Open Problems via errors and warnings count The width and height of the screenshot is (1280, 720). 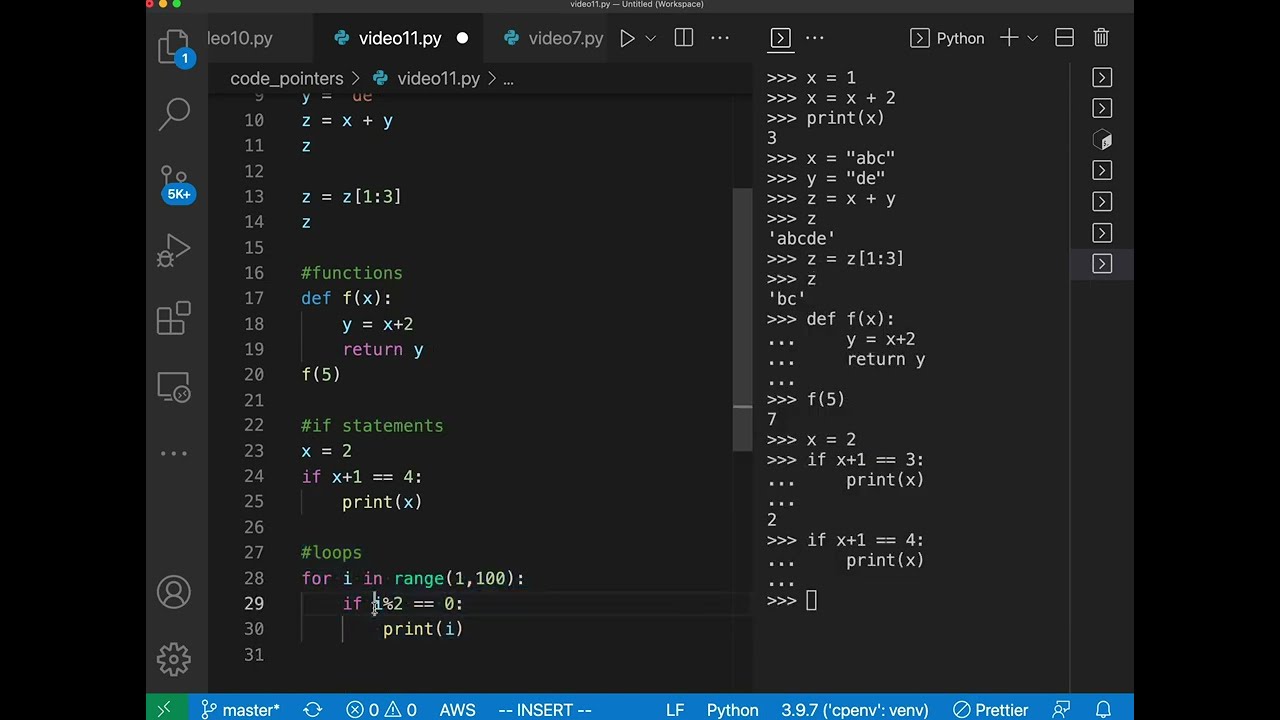click(381, 709)
